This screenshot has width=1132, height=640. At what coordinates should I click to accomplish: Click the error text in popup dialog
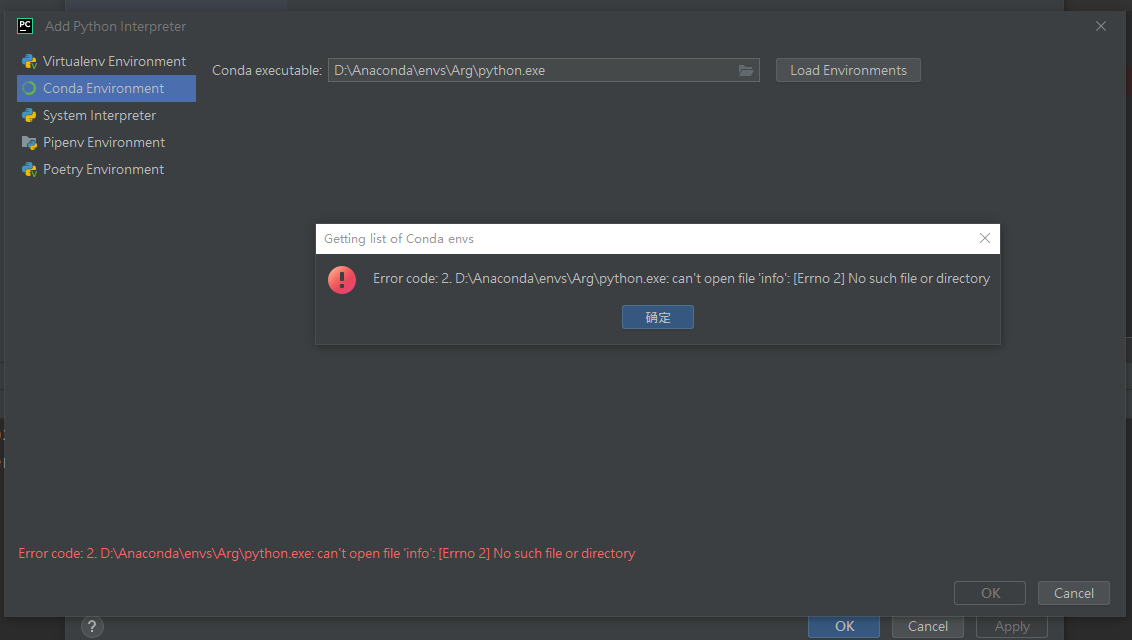(681, 279)
